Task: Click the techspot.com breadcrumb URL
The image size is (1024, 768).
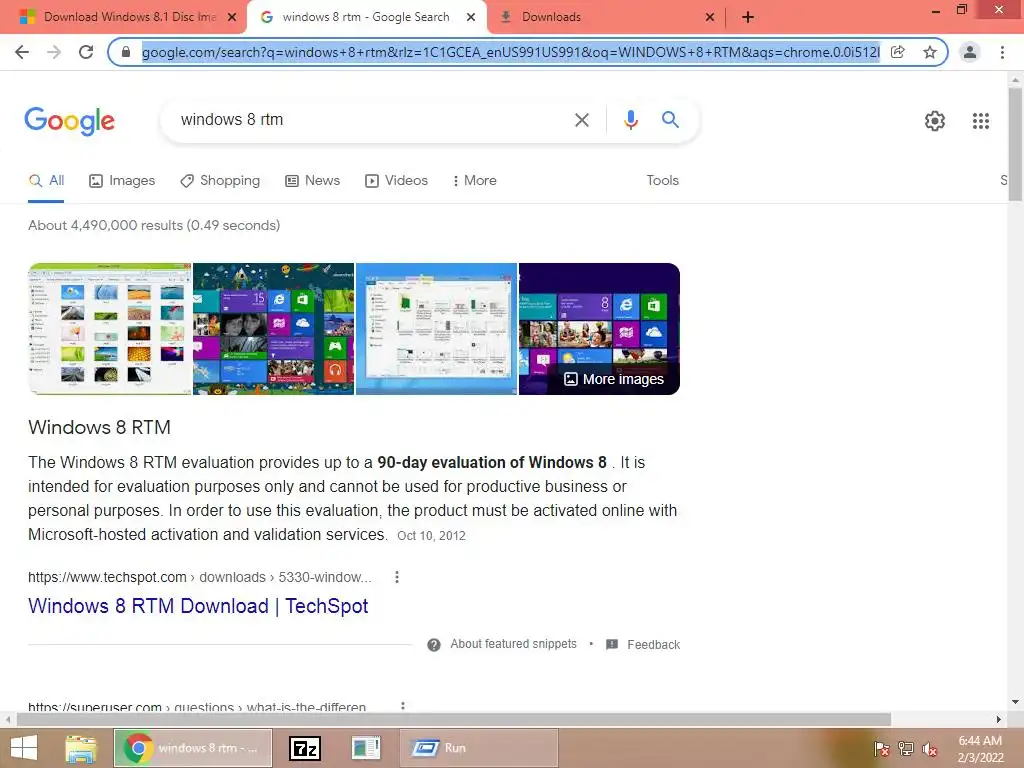Action: tap(200, 577)
